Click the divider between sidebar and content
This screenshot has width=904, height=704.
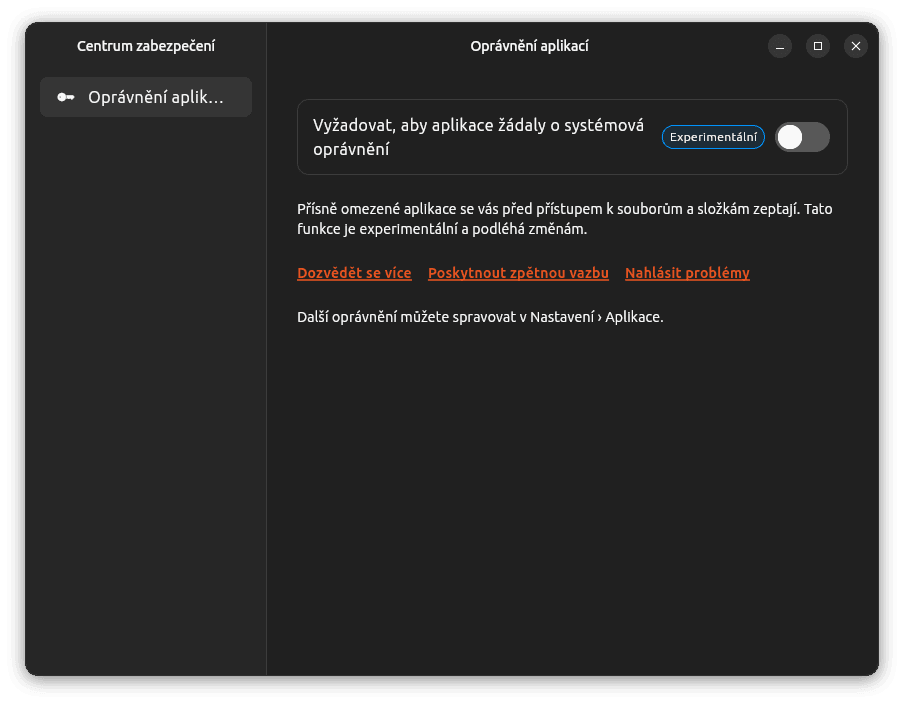click(x=266, y=400)
